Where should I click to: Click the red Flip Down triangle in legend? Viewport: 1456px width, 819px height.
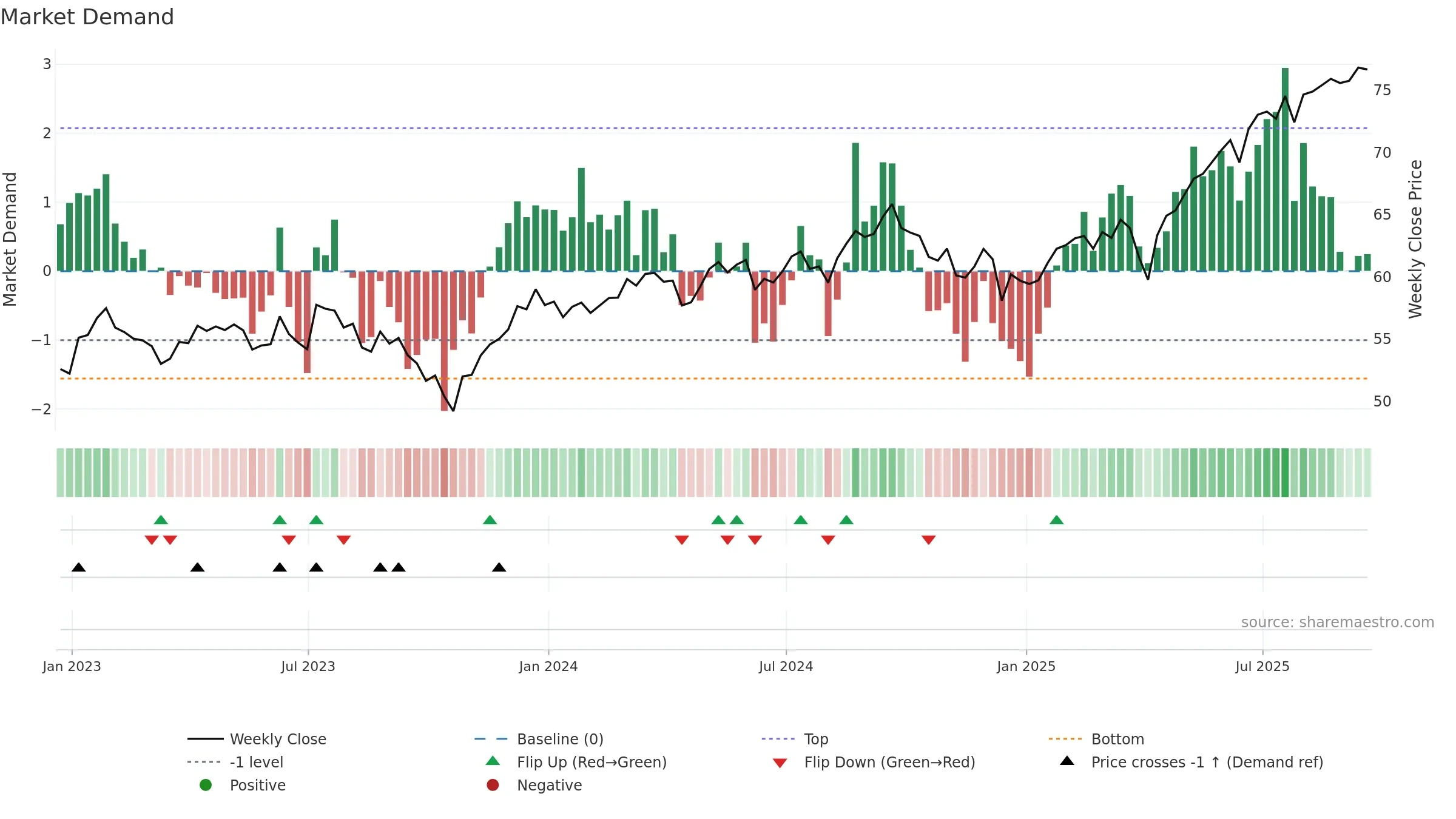click(780, 763)
